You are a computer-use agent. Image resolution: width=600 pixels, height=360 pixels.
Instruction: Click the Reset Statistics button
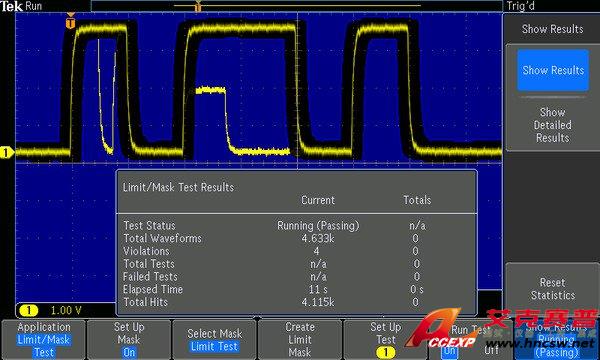[x=553, y=289]
